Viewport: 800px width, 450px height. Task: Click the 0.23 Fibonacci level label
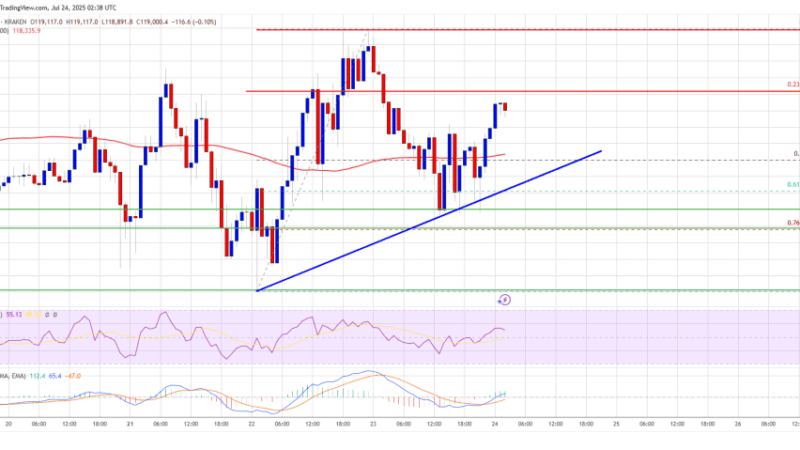[x=793, y=85]
